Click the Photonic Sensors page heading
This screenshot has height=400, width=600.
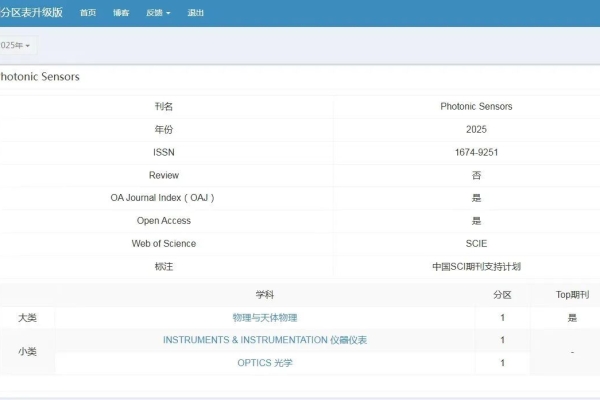(40, 77)
